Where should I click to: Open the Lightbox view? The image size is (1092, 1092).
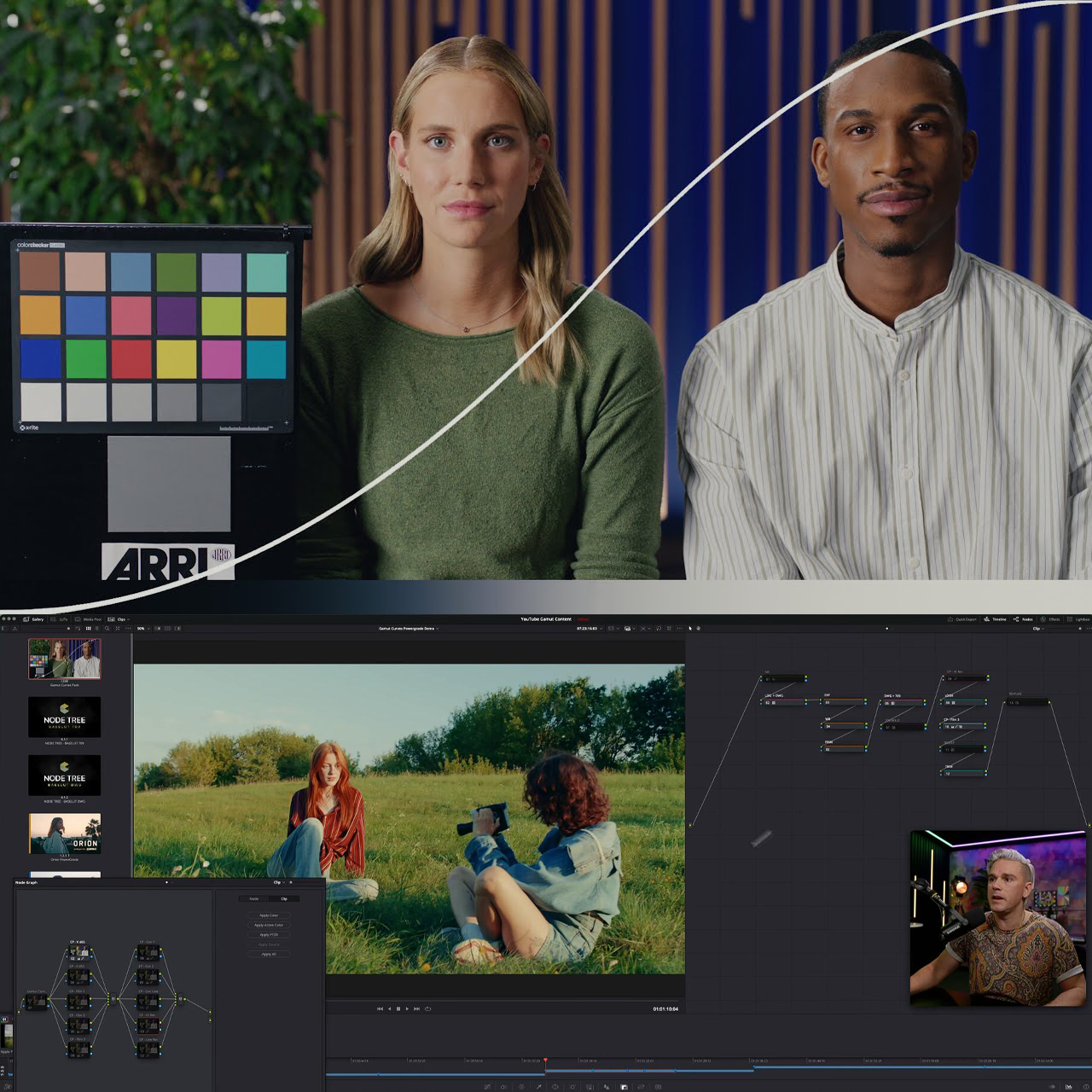point(1077,619)
